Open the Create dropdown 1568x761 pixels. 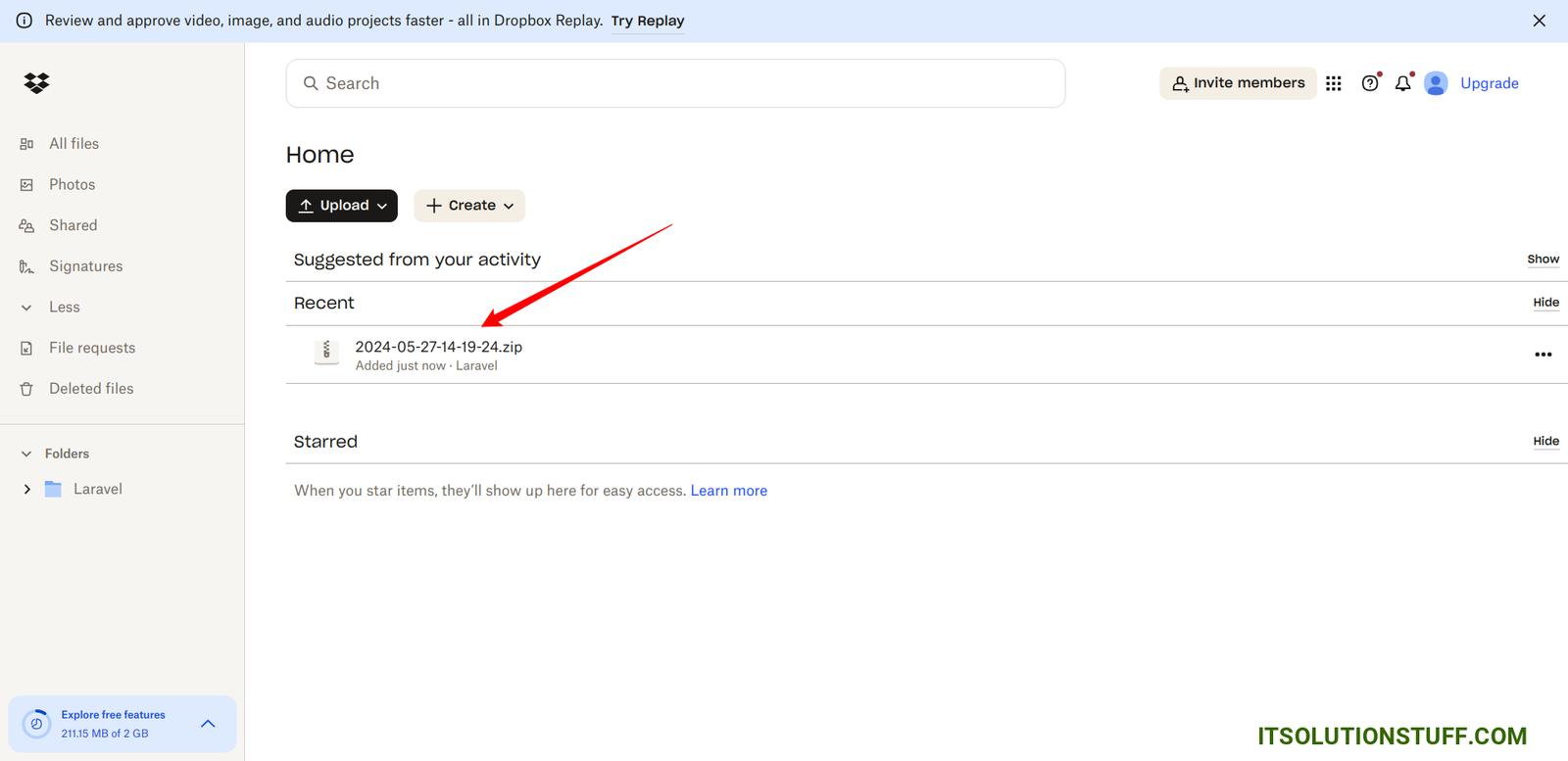[469, 206]
